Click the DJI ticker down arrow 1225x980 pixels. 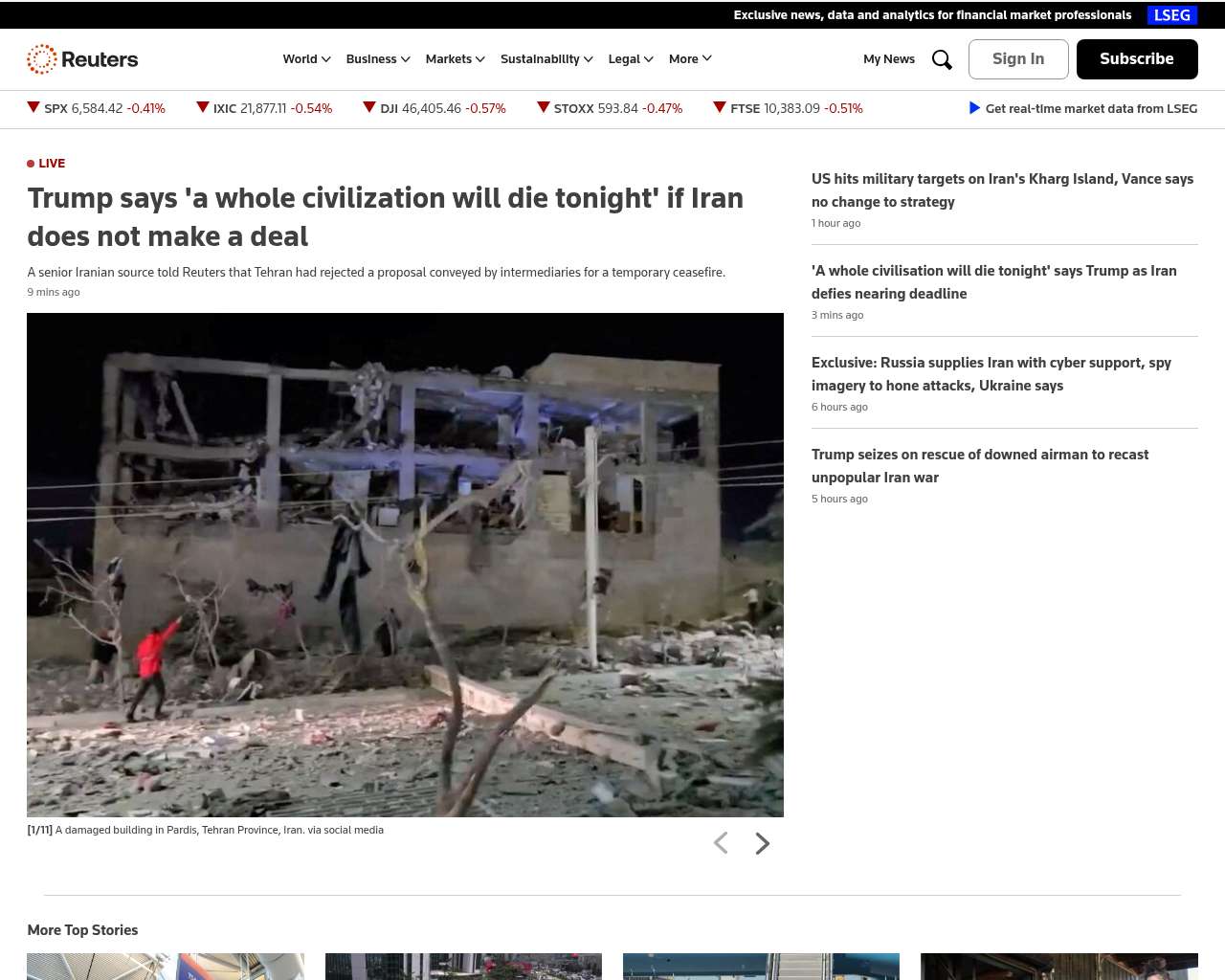[x=369, y=108]
